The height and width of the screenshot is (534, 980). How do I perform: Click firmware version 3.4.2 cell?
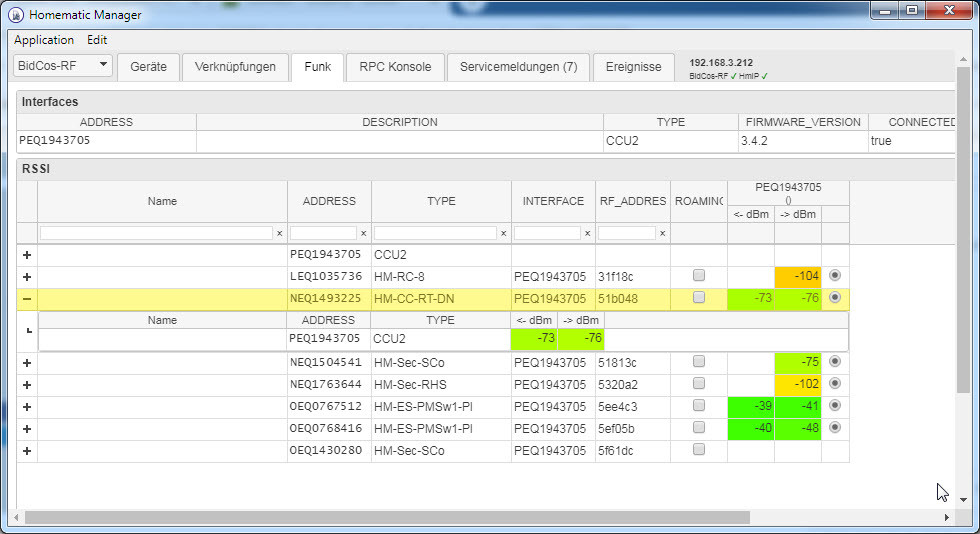(803, 141)
